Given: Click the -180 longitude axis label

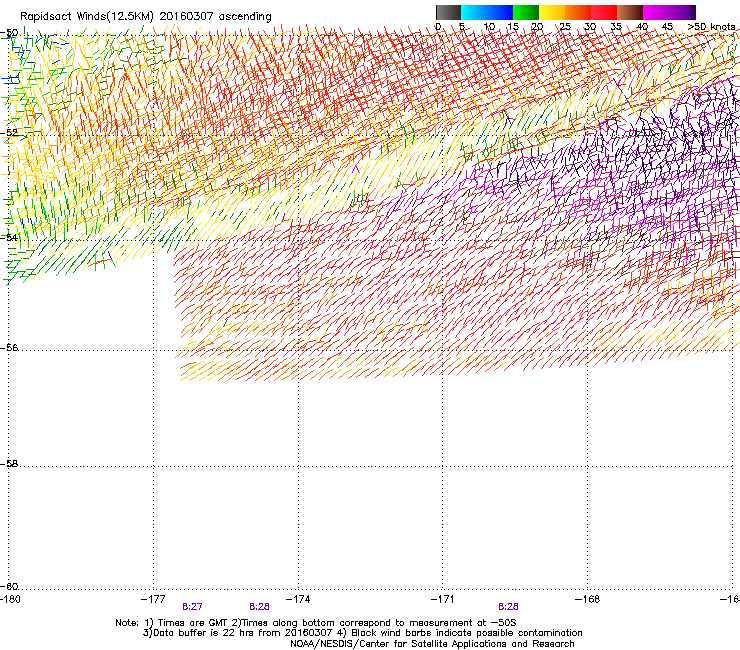Looking at the screenshot, I should coord(10,599).
